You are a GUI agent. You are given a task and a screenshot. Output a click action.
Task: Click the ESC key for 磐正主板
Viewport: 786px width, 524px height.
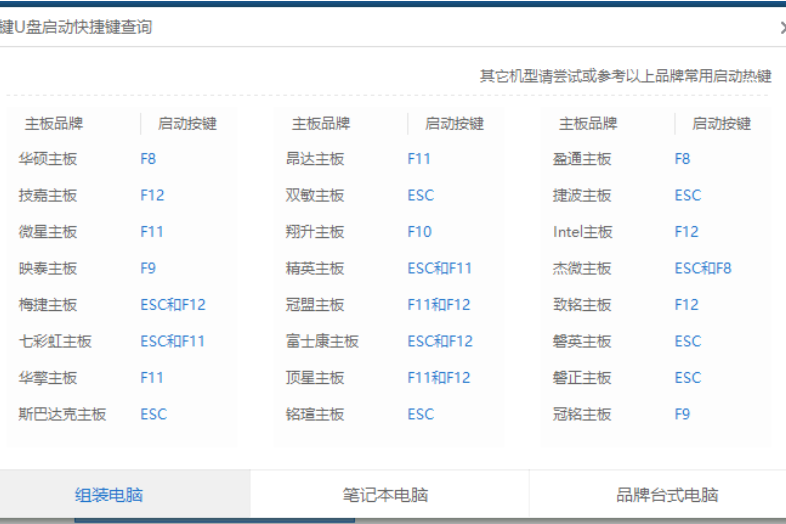[x=688, y=378]
